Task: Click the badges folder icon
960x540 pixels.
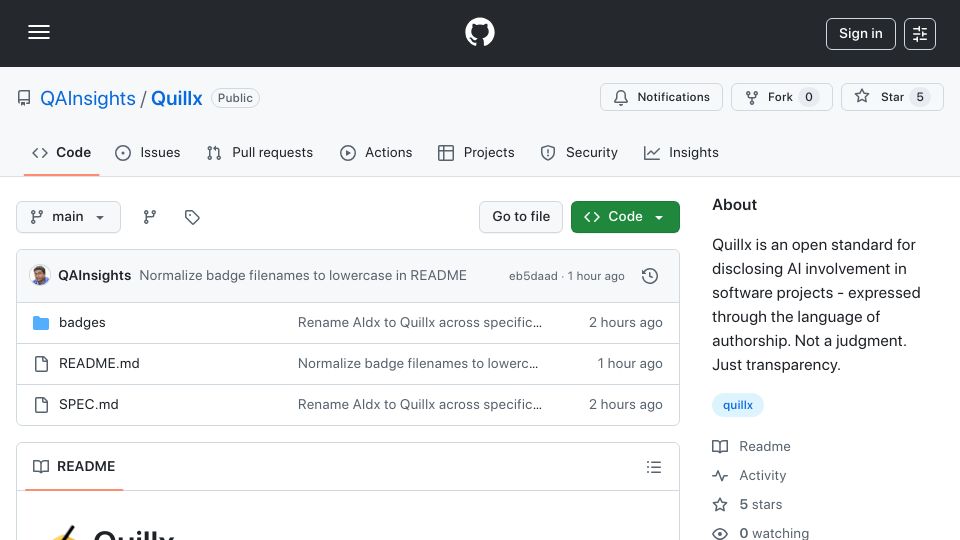Action: click(x=41, y=323)
